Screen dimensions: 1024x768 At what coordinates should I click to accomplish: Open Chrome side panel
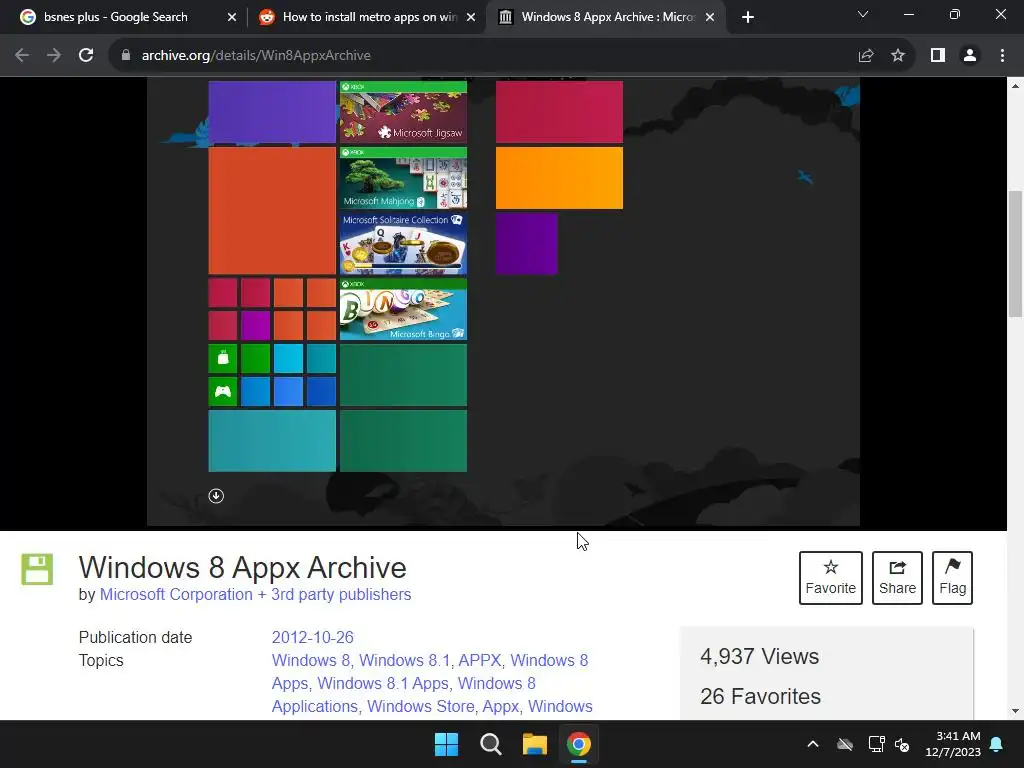click(x=938, y=56)
